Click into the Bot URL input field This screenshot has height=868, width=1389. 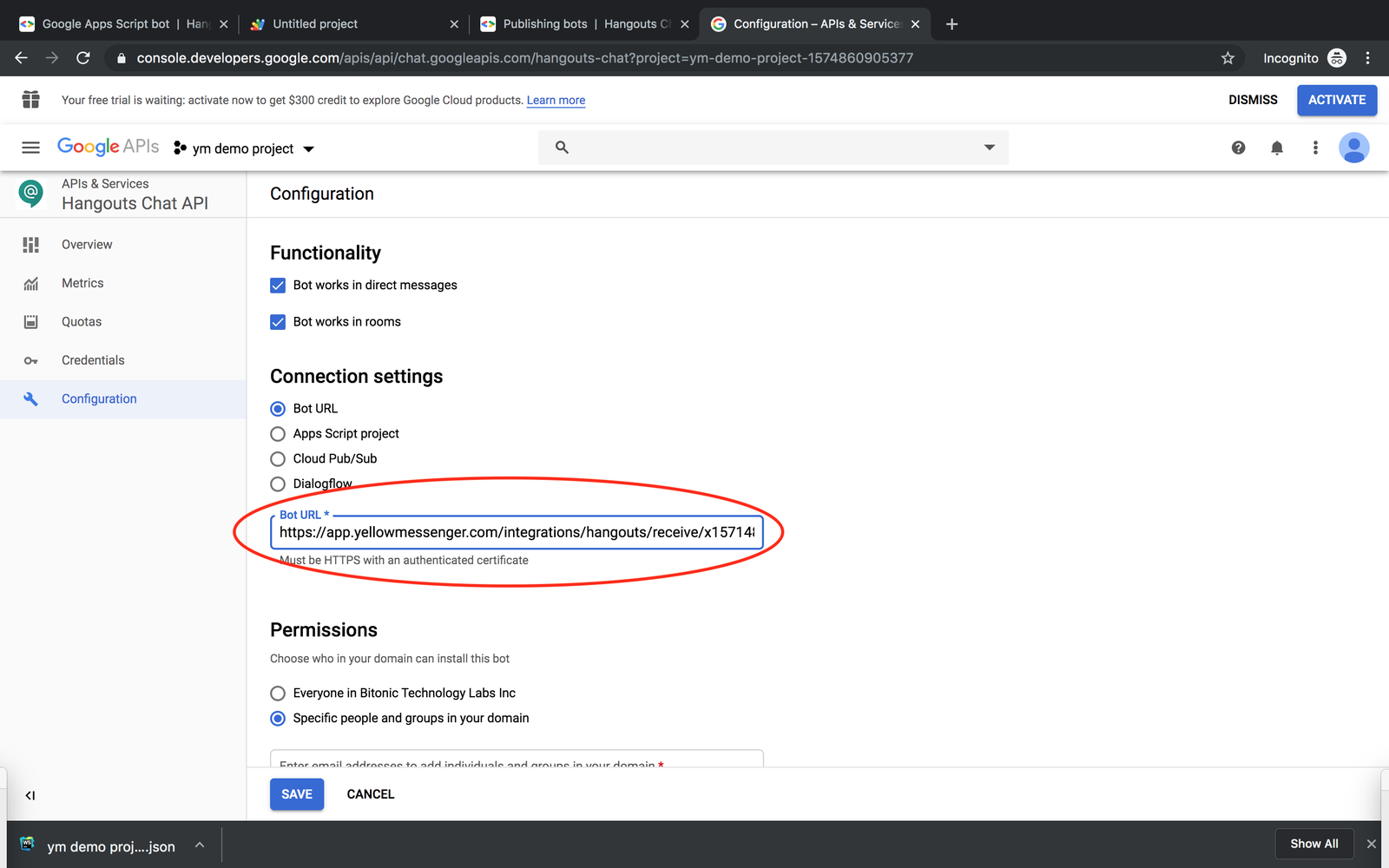tap(517, 533)
